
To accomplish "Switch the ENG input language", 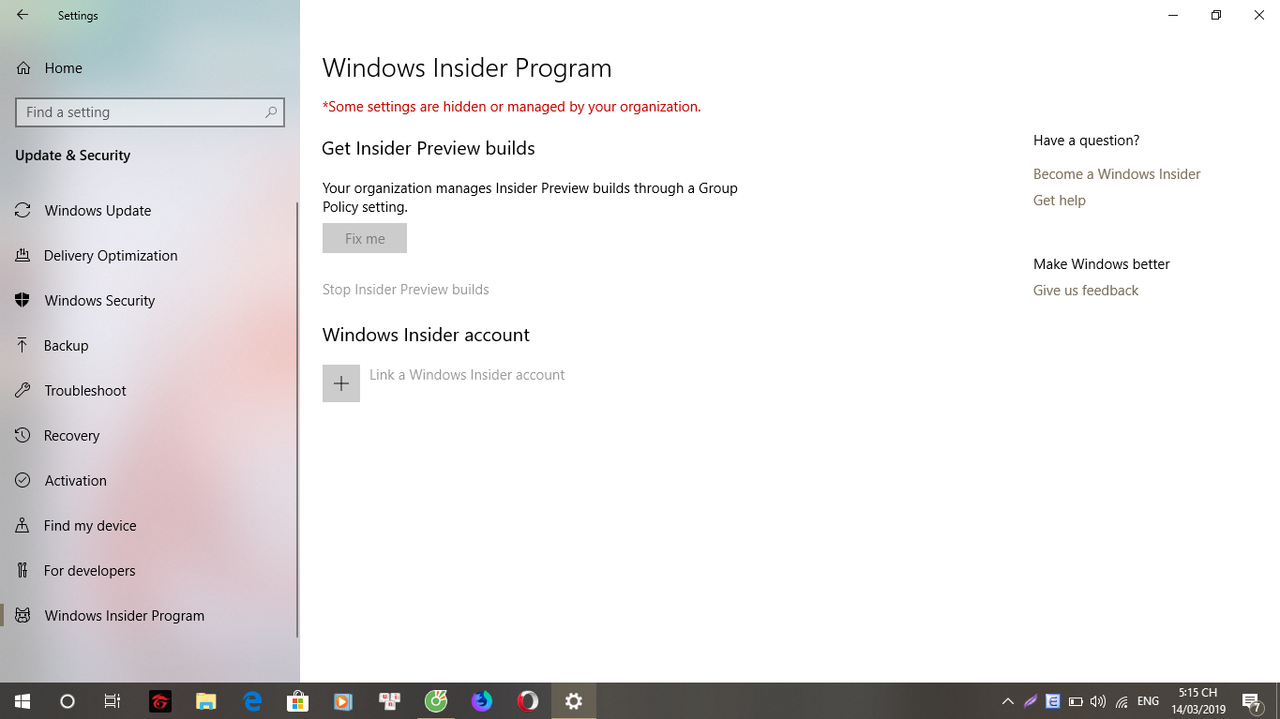I will pyautogui.click(x=1148, y=701).
